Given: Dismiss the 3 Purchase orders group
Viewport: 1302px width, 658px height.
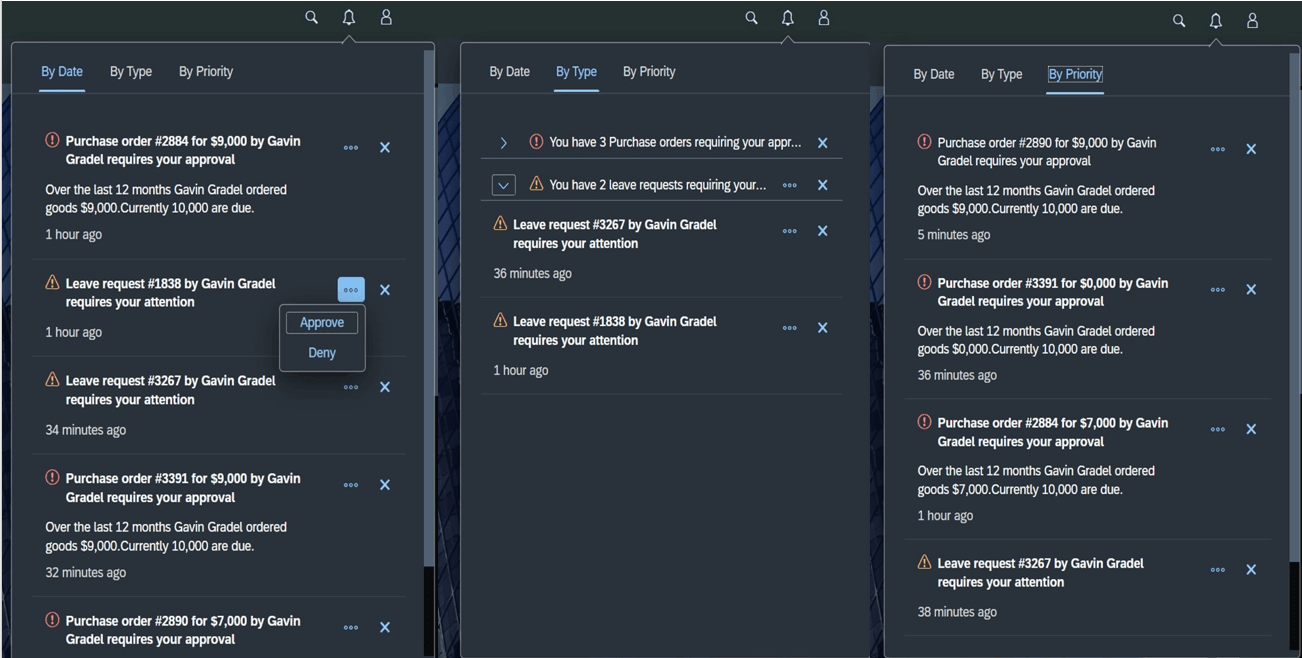Looking at the screenshot, I should (823, 143).
